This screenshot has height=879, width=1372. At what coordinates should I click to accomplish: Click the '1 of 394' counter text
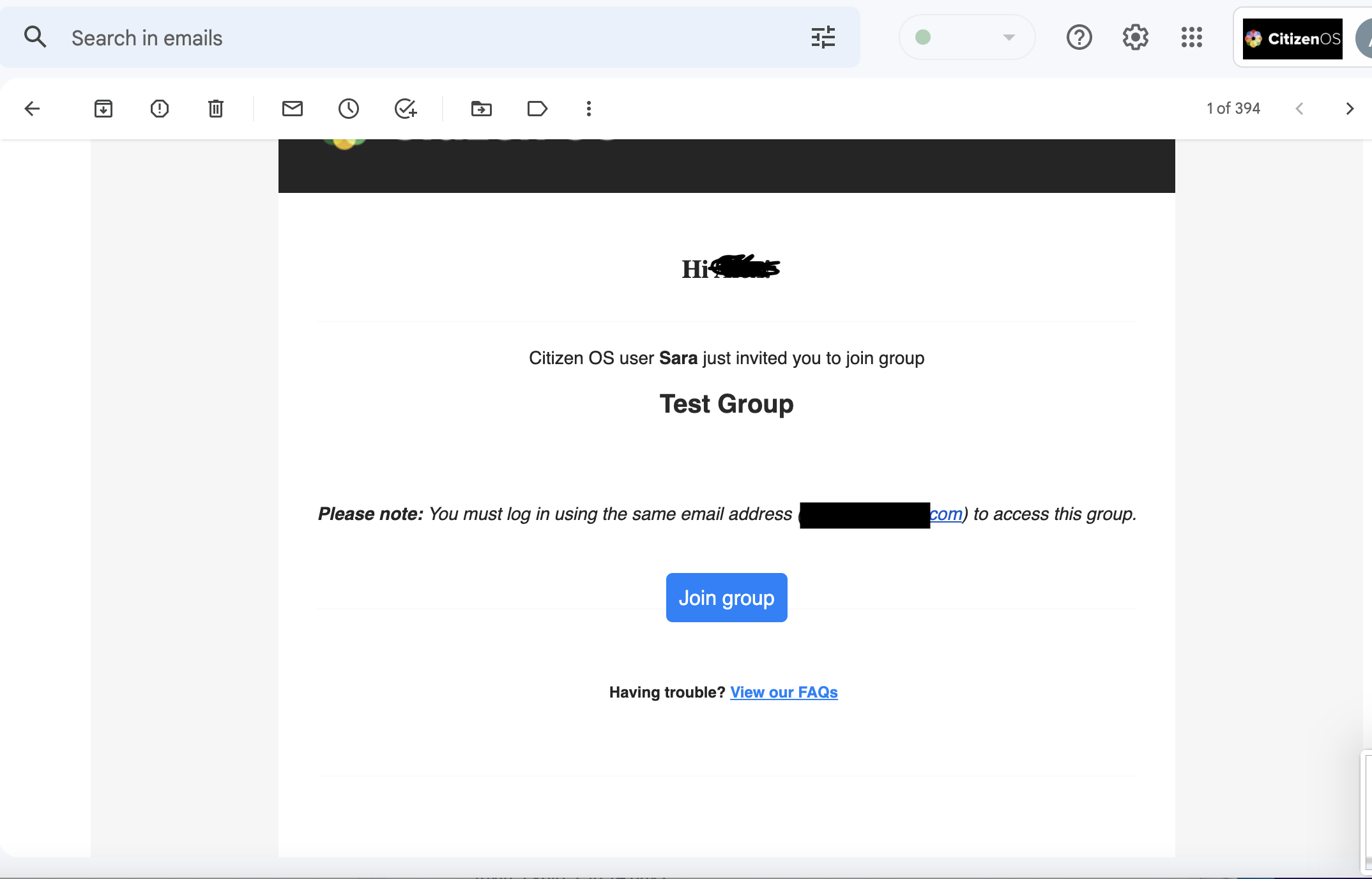pyautogui.click(x=1233, y=109)
